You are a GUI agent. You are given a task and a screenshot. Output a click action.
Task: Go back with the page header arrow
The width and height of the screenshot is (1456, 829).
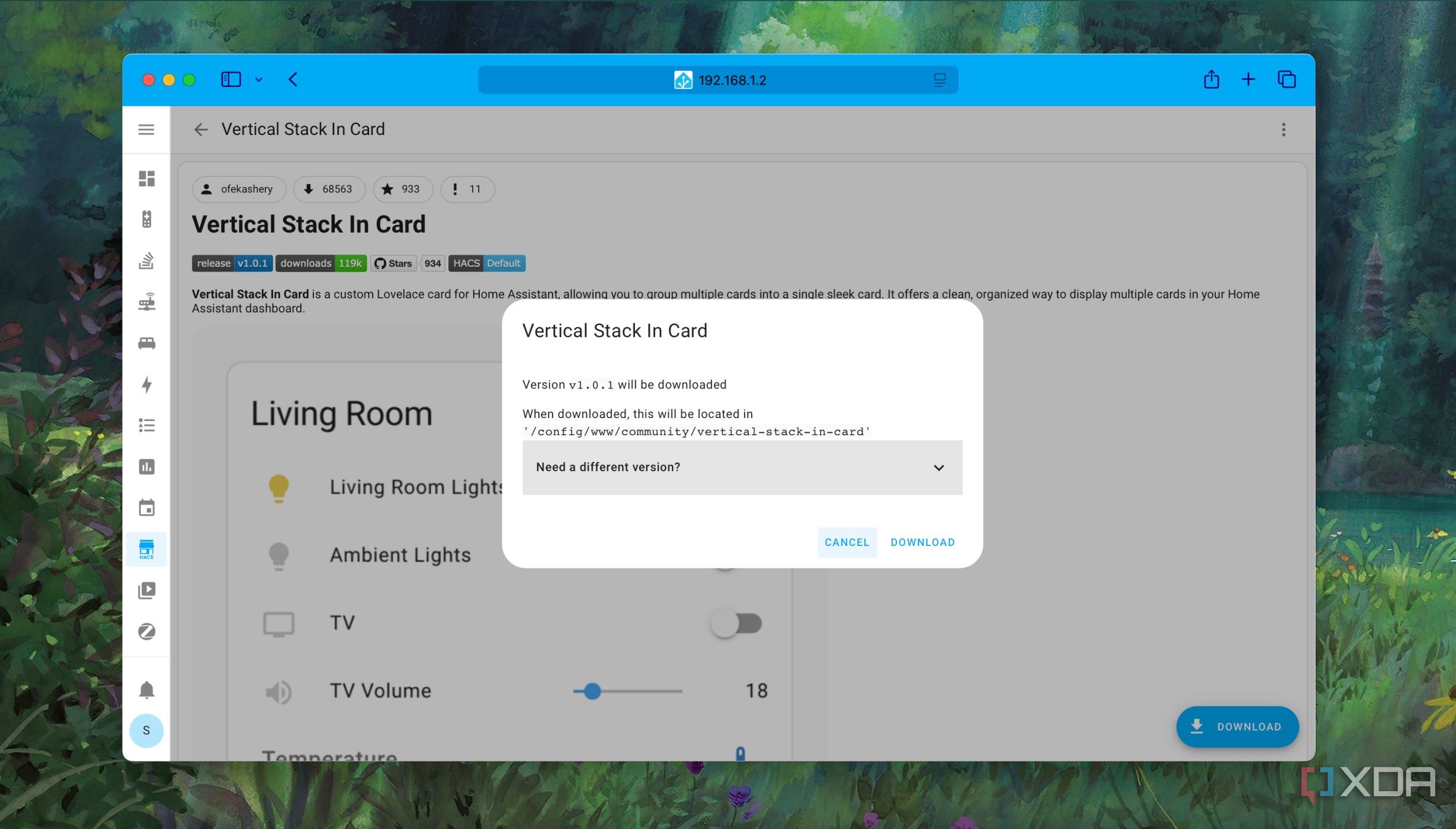(x=201, y=129)
